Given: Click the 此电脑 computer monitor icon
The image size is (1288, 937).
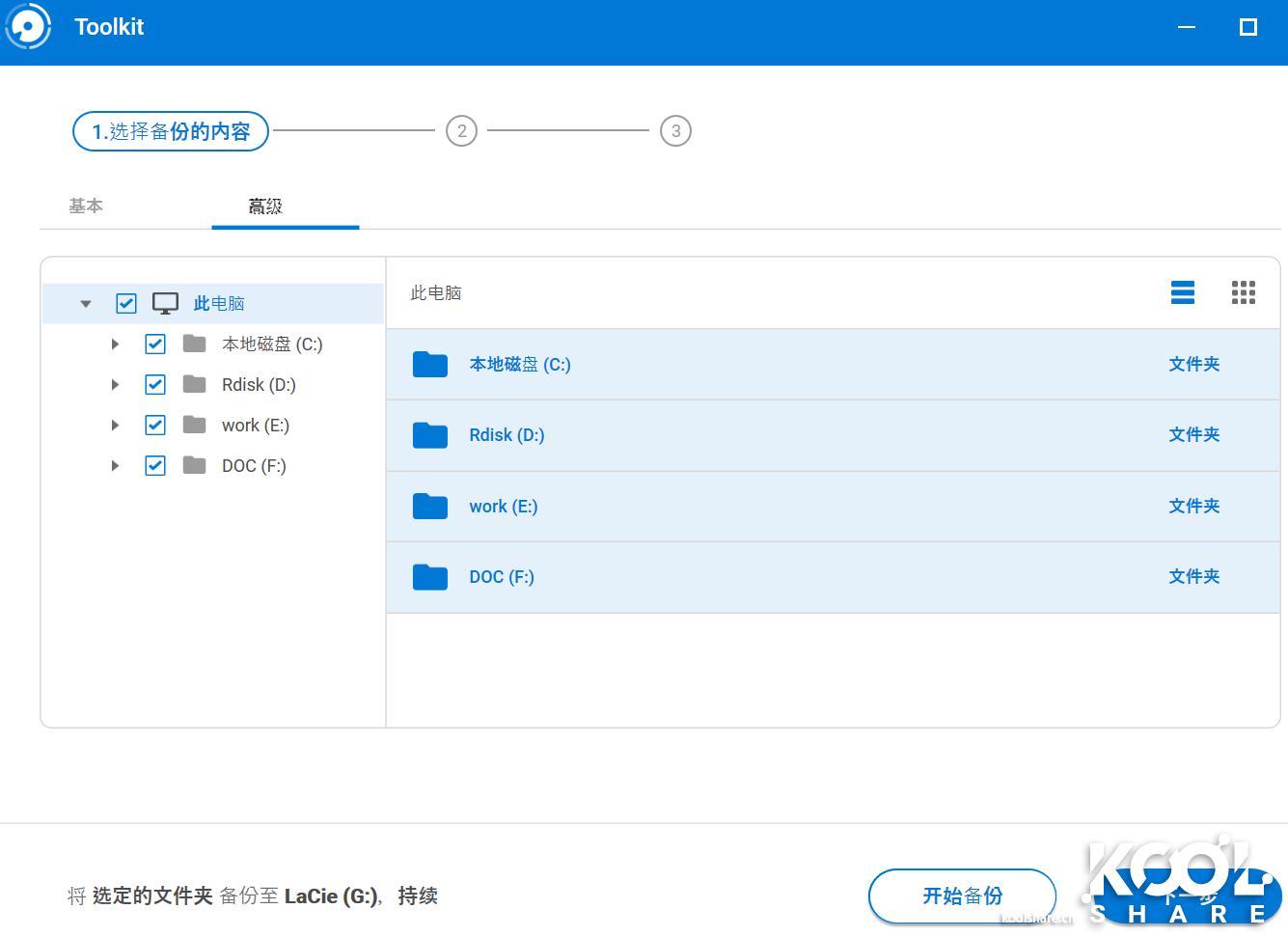Looking at the screenshot, I should (165, 302).
